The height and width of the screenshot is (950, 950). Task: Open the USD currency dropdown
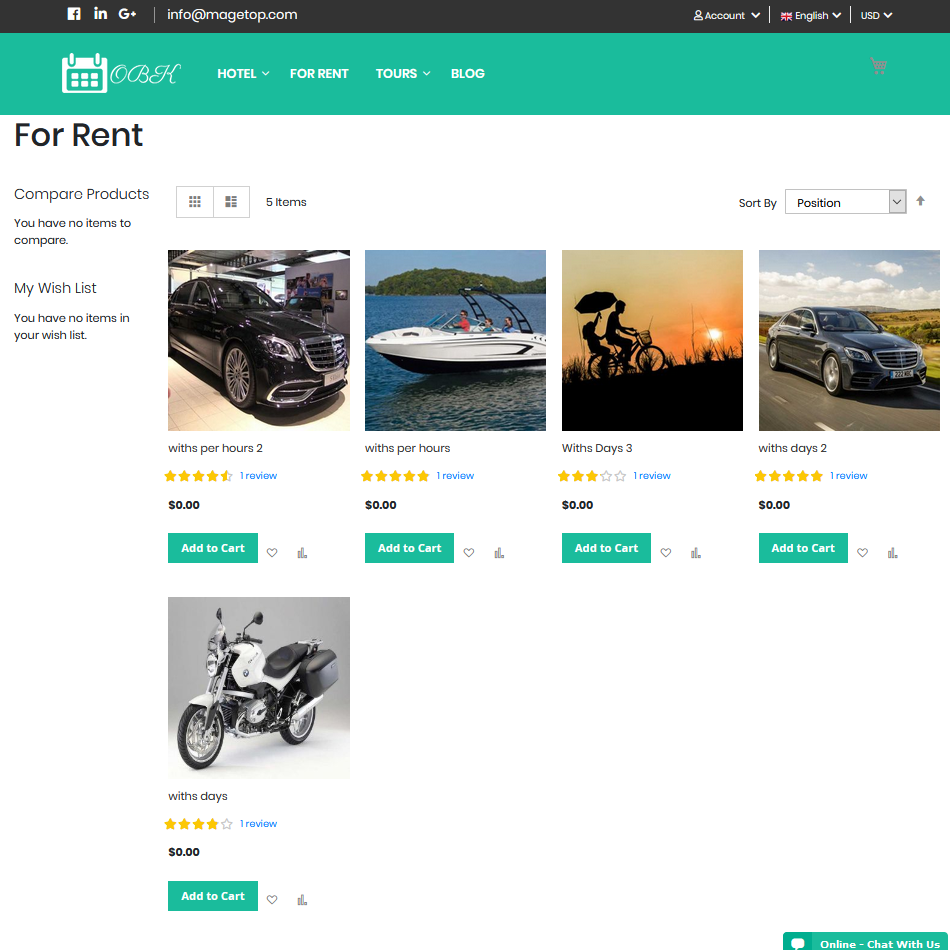point(876,15)
